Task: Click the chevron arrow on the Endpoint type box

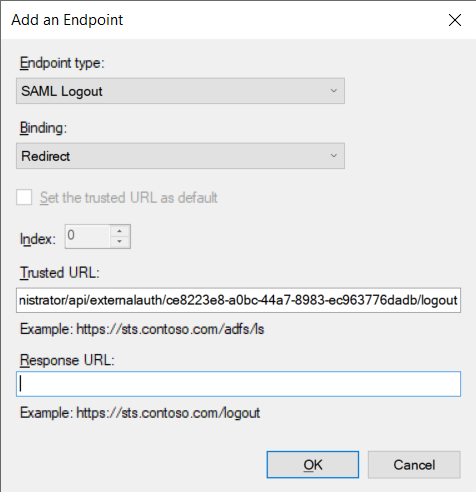Action: tap(333, 91)
